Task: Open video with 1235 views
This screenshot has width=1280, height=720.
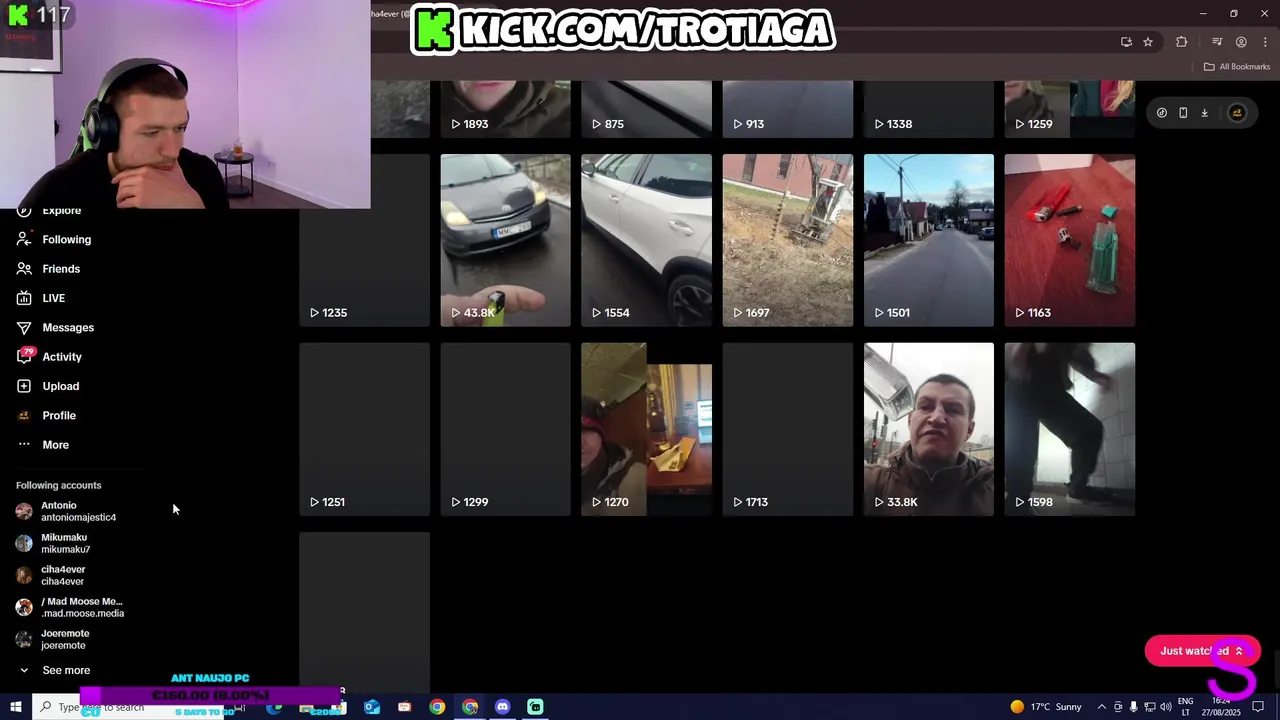Action: point(364,240)
